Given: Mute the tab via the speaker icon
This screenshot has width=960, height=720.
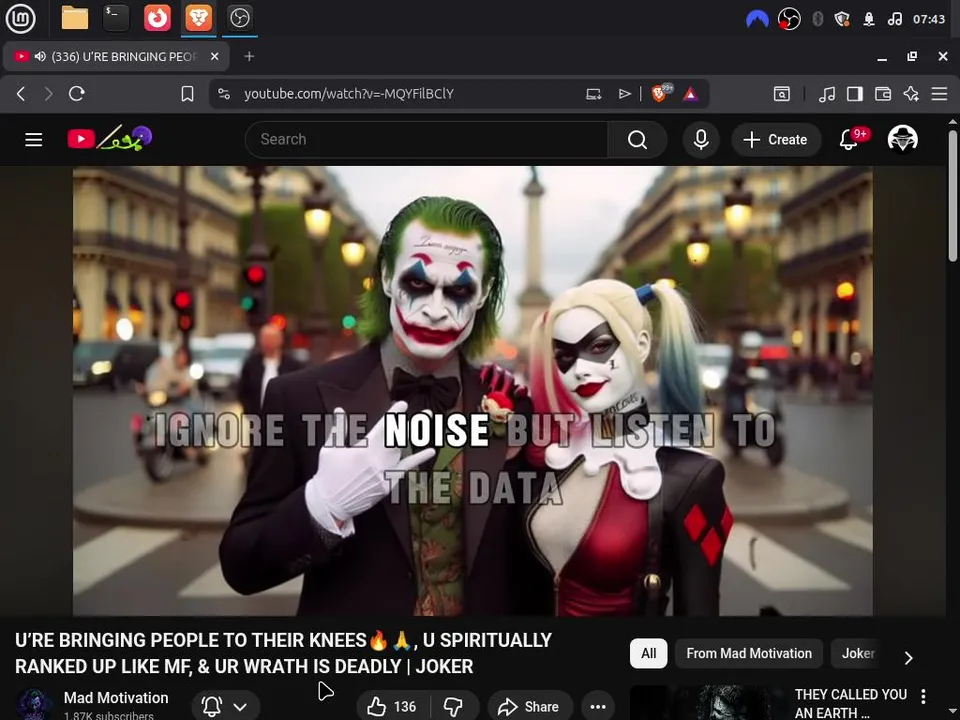Looking at the screenshot, I should [x=40, y=56].
